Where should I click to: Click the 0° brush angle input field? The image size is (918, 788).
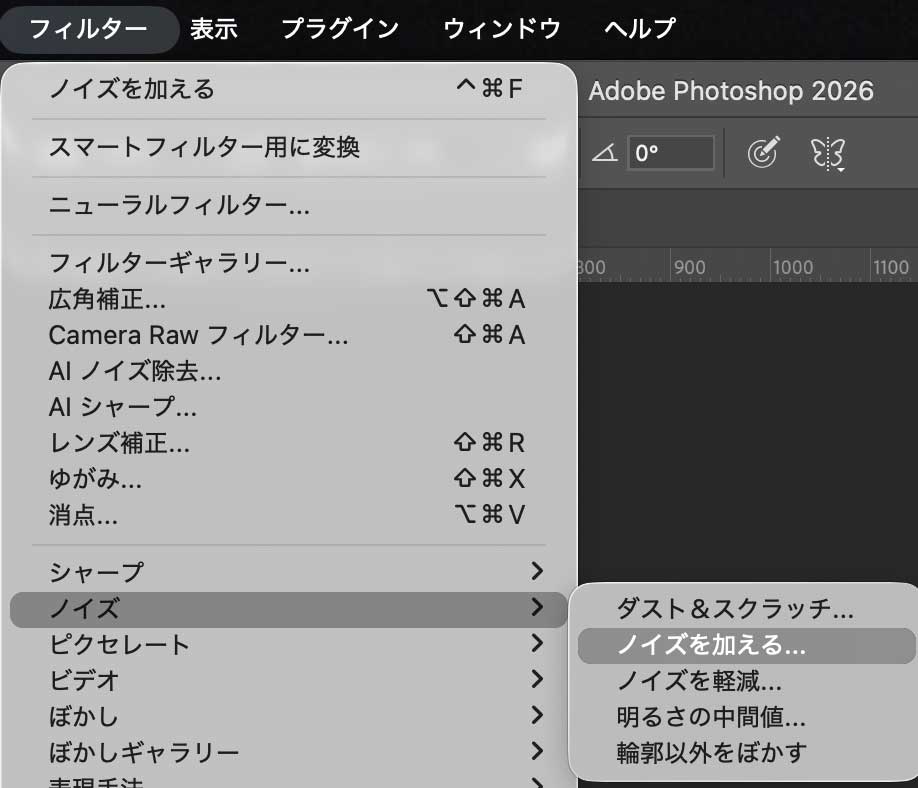[670, 152]
